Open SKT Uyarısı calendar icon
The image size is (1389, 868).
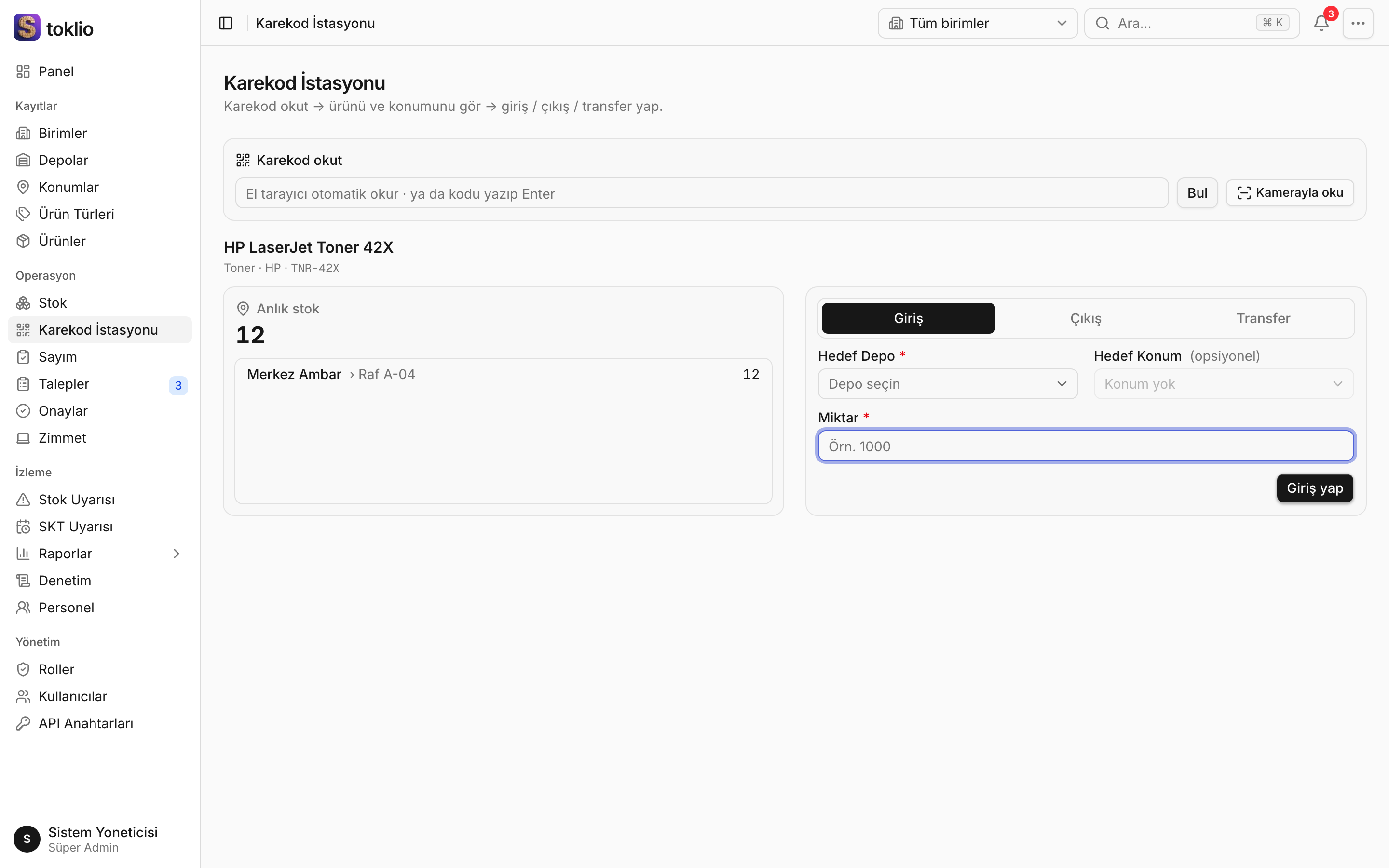coord(23,527)
